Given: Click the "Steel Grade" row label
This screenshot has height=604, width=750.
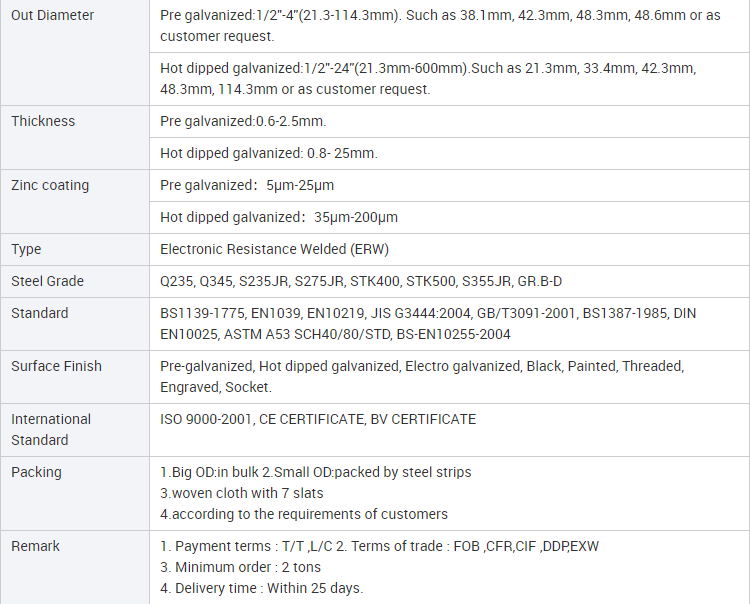Looking at the screenshot, I should click(x=48, y=281).
